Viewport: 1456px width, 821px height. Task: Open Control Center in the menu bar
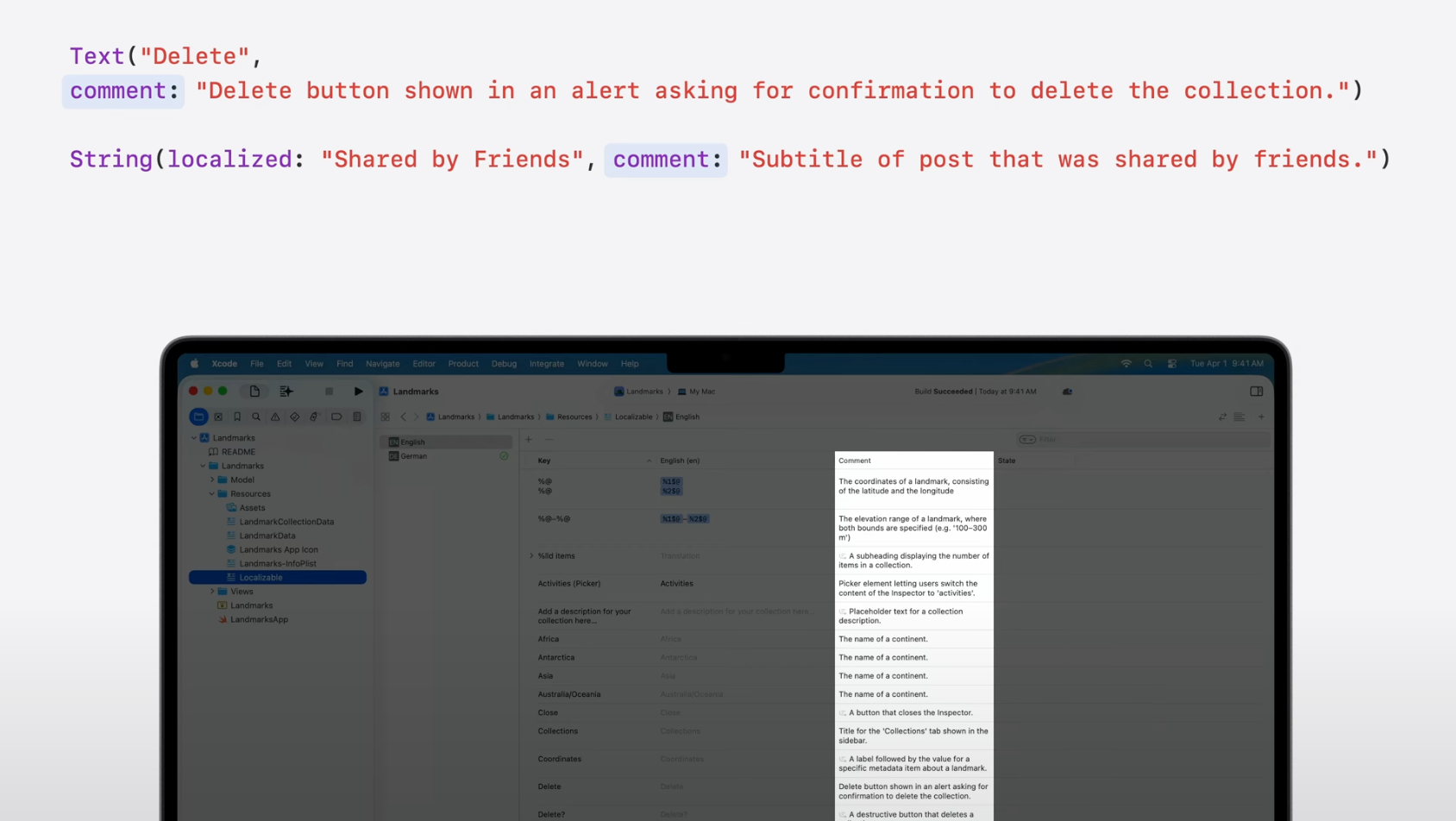[x=1171, y=364]
